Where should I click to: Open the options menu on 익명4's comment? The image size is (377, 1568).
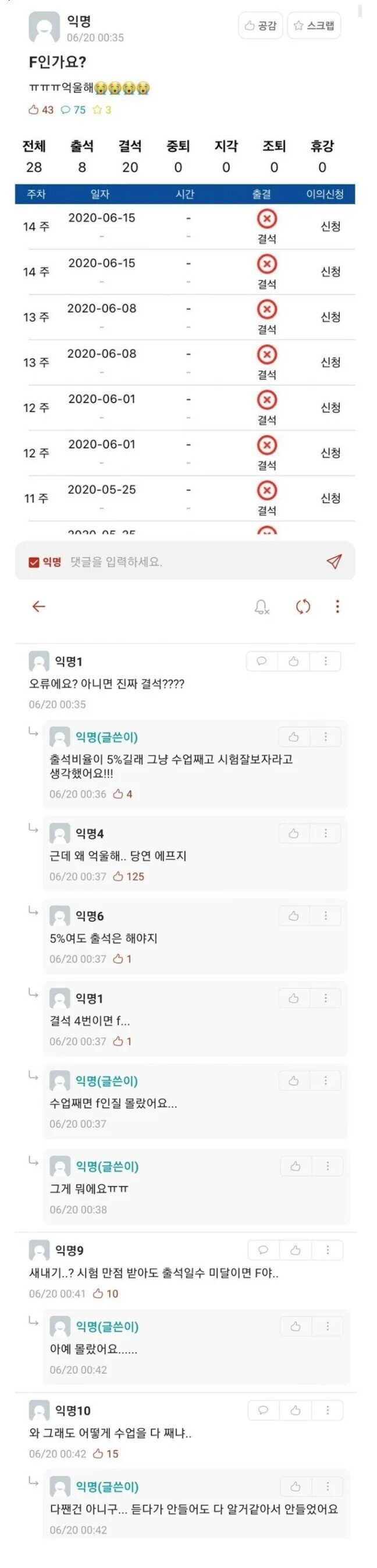click(x=327, y=833)
